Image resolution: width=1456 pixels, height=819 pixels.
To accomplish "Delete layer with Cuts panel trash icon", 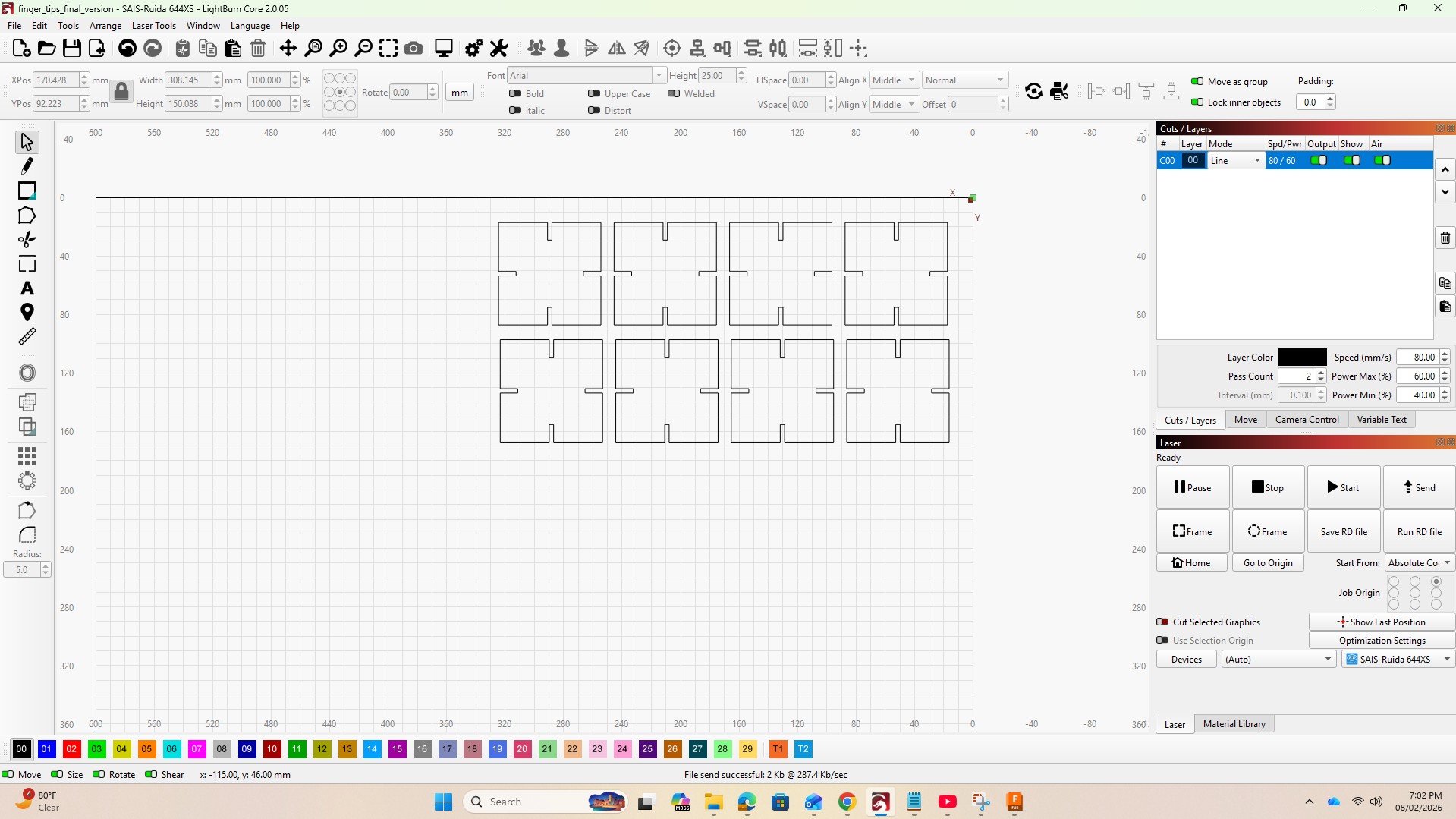I will pyautogui.click(x=1445, y=238).
